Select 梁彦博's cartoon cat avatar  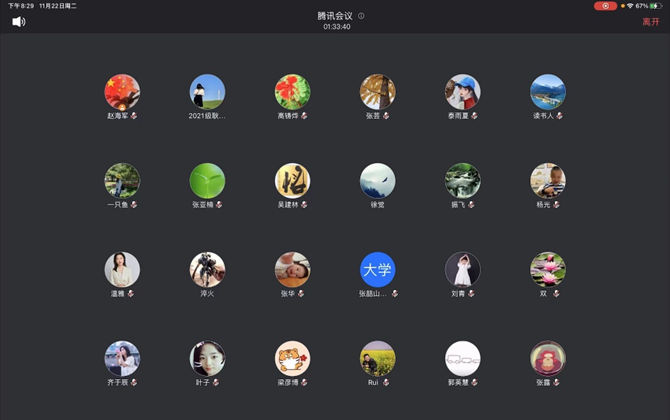coord(292,359)
